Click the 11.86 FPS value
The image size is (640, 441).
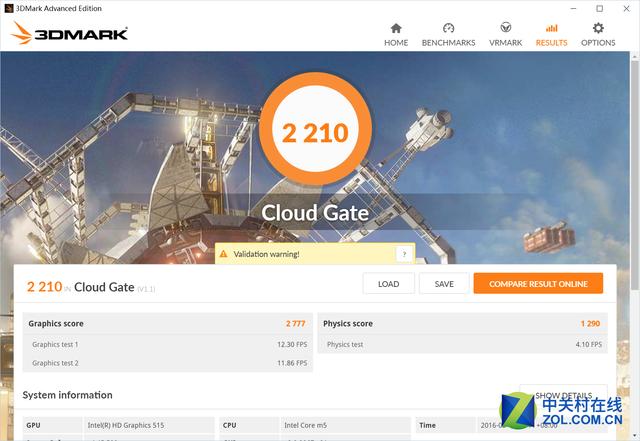pos(292,363)
